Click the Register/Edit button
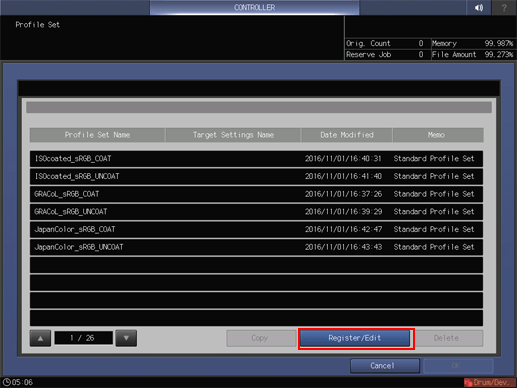The image size is (517, 388). (x=355, y=338)
